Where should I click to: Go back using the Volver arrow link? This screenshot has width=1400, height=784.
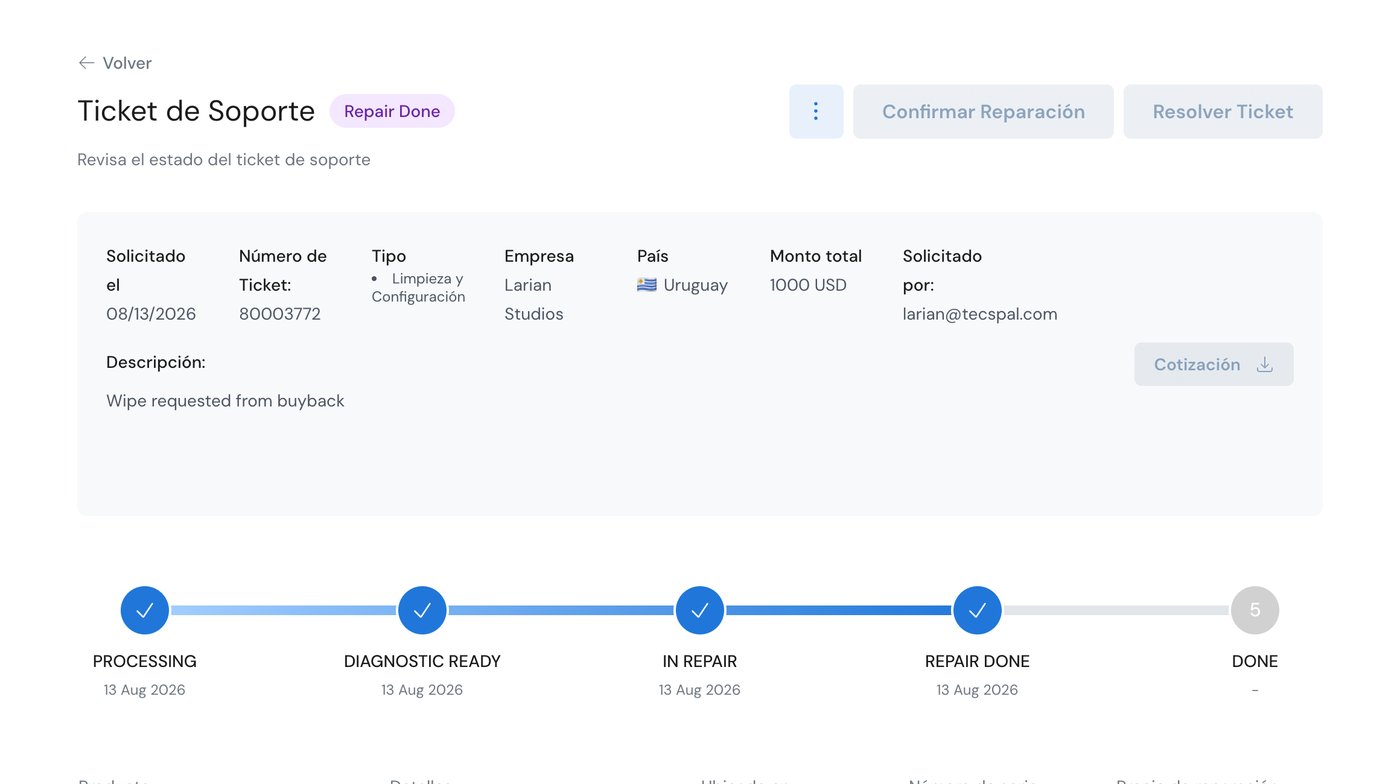tap(115, 63)
